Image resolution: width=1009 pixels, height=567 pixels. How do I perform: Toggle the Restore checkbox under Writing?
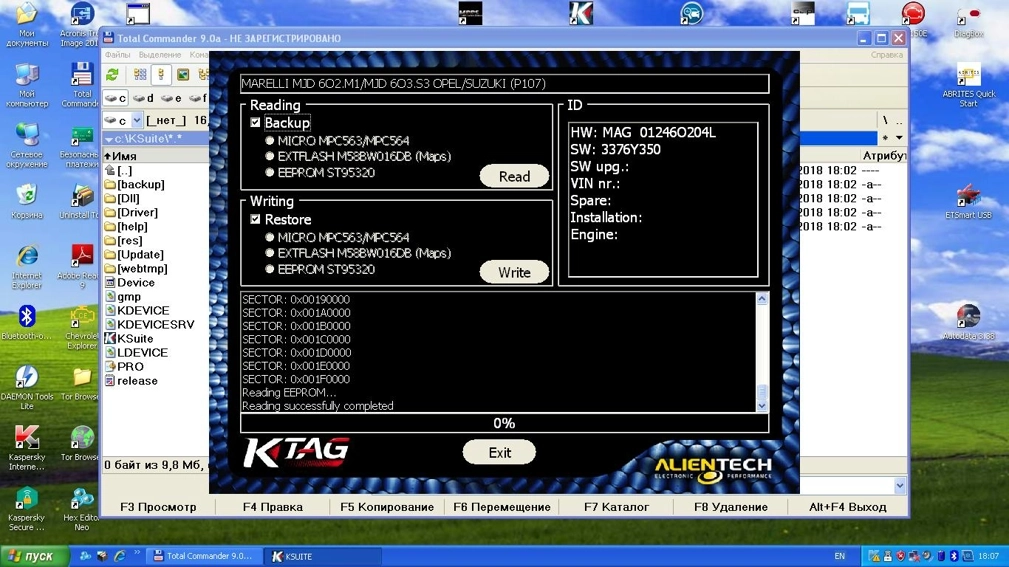point(255,219)
